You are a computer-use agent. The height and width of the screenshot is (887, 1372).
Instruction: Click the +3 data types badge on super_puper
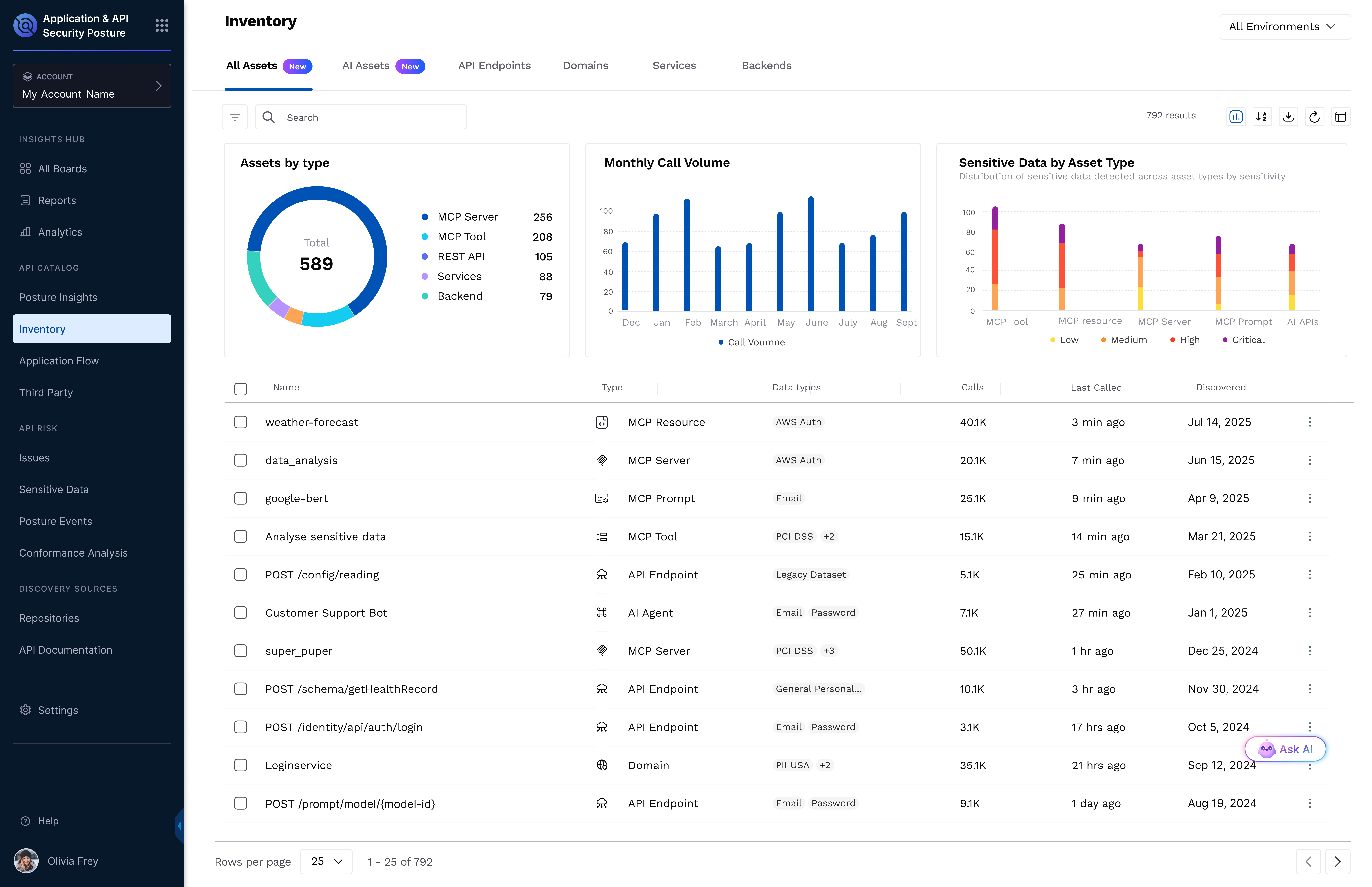coord(829,650)
